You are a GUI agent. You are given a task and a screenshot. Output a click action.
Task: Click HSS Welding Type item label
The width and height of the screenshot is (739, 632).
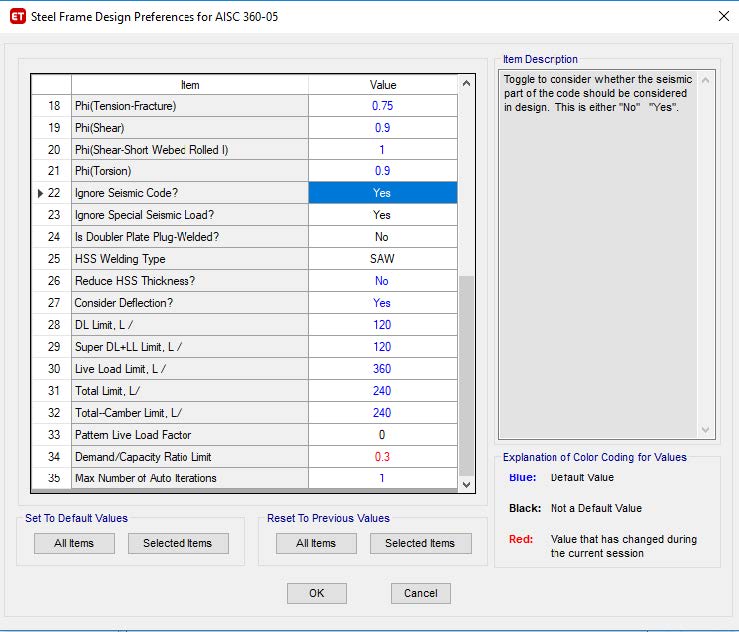tap(120, 259)
